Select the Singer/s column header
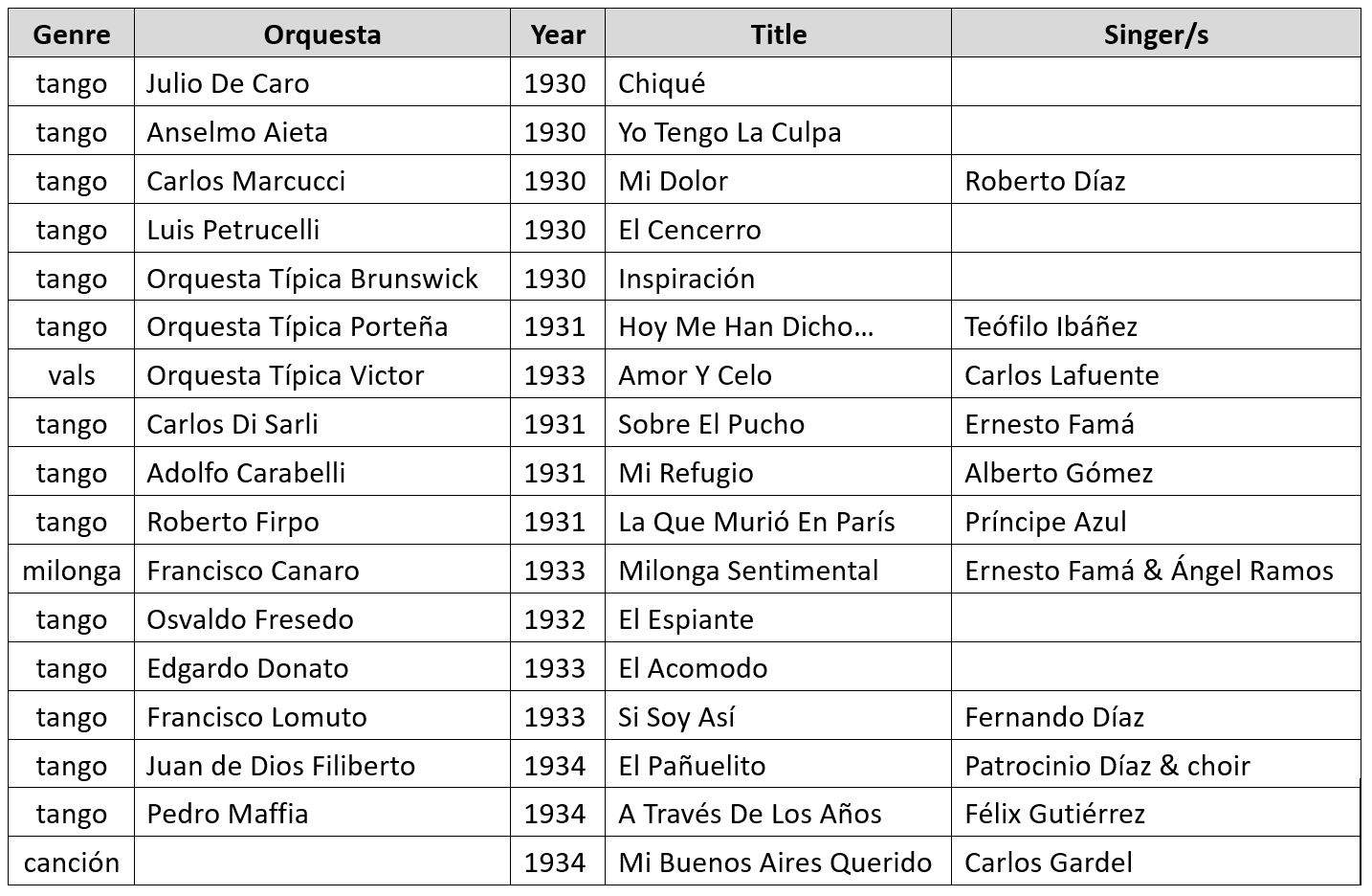This screenshot has width=1372, height=896. 1155,34
